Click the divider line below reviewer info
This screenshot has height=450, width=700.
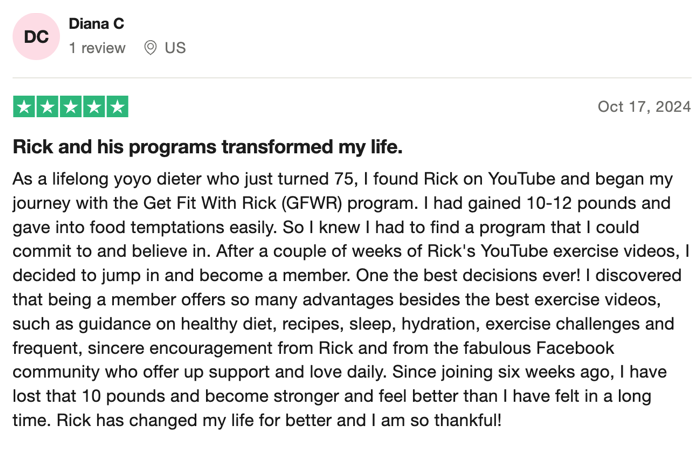352,78
